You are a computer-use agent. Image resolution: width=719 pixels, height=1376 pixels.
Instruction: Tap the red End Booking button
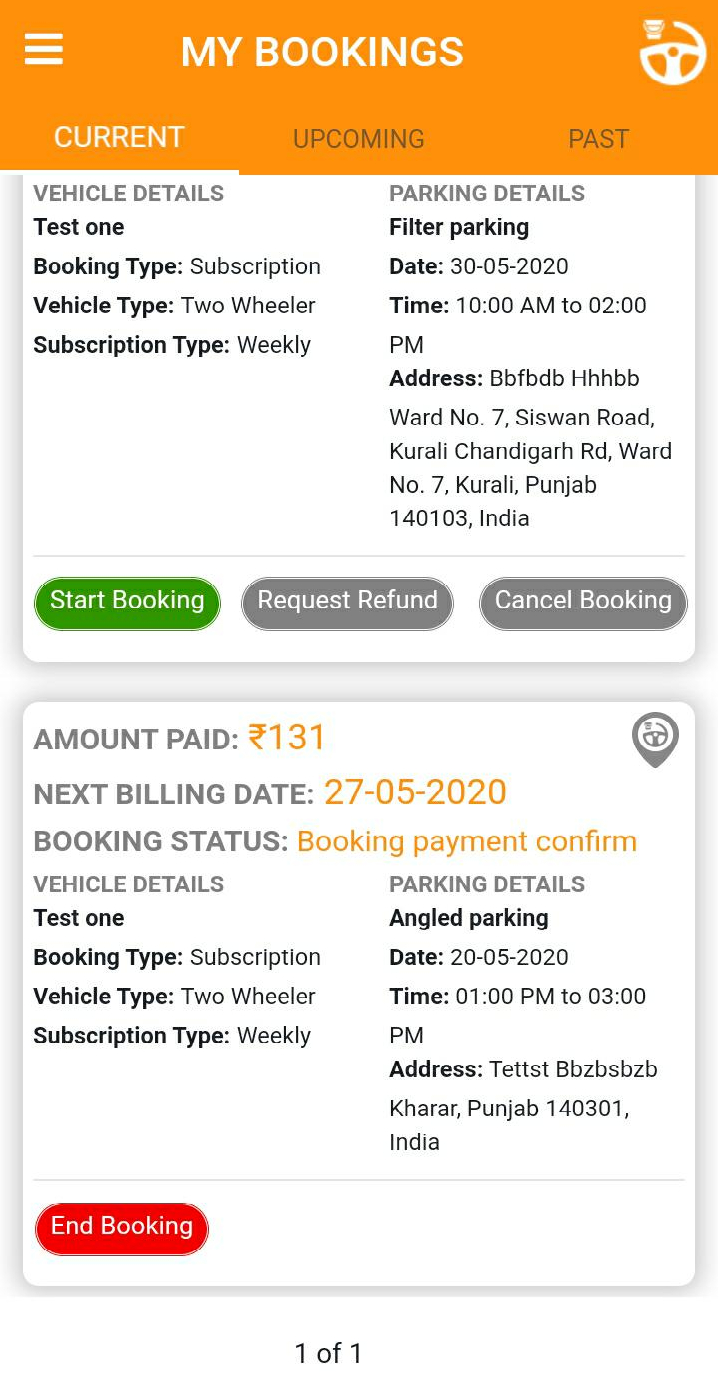pyautogui.click(x=122, y=1228)
